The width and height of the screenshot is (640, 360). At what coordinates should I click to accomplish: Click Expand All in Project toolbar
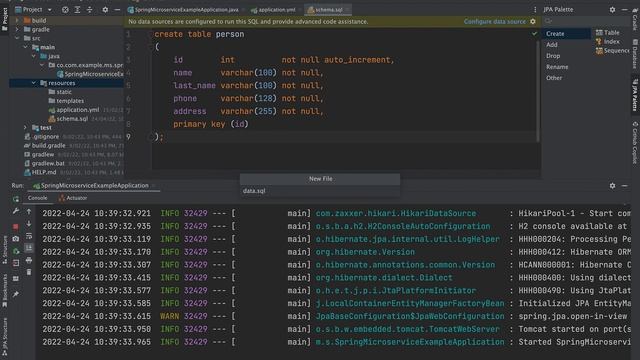point(77,9)
